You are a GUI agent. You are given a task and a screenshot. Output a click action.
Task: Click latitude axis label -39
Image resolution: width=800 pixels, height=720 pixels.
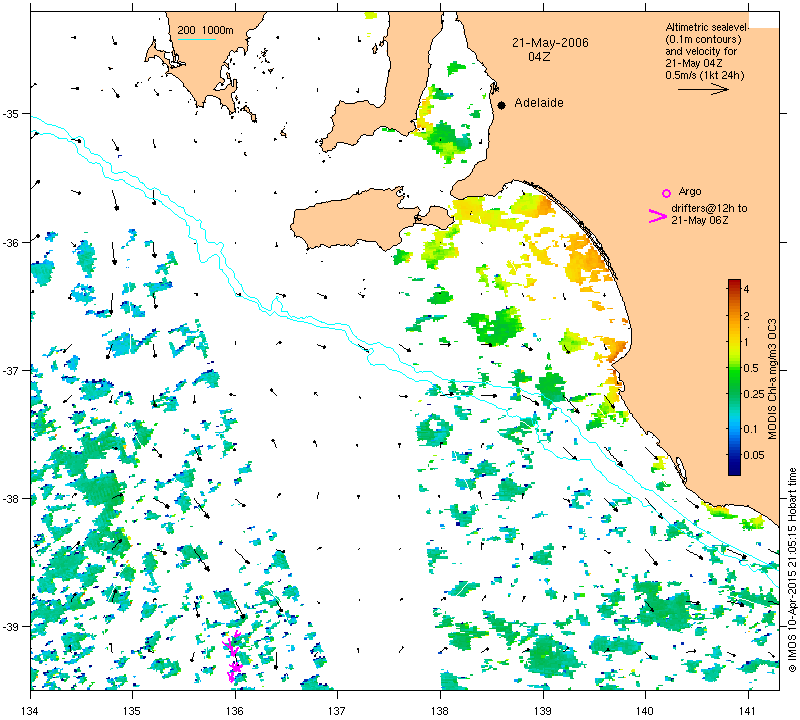click(x=10, y=627)
